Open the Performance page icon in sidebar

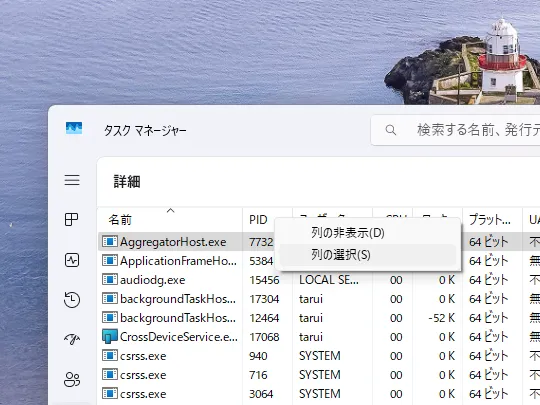[72, 260]
